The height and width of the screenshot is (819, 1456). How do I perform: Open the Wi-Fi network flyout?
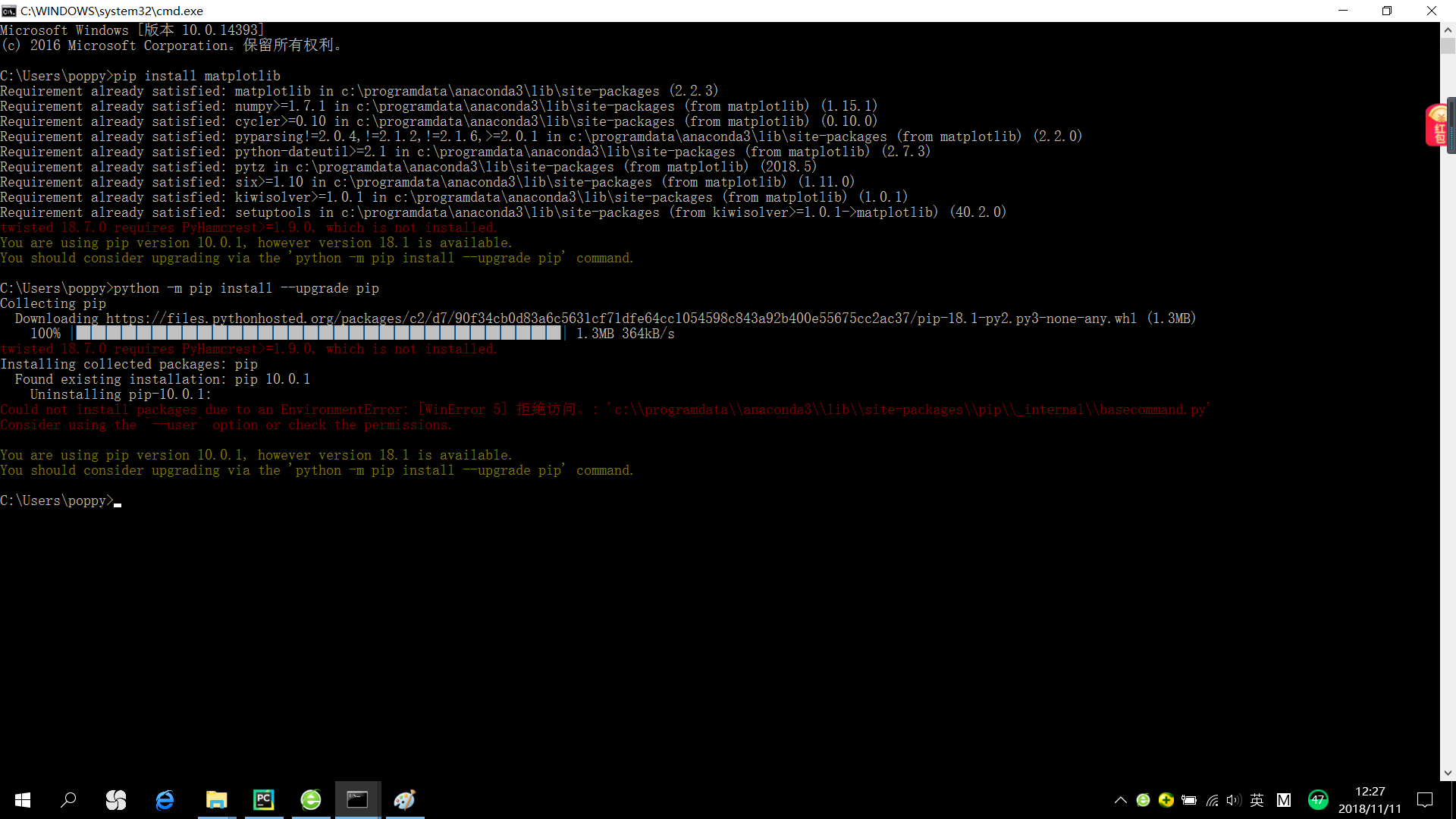(1212, 800)
